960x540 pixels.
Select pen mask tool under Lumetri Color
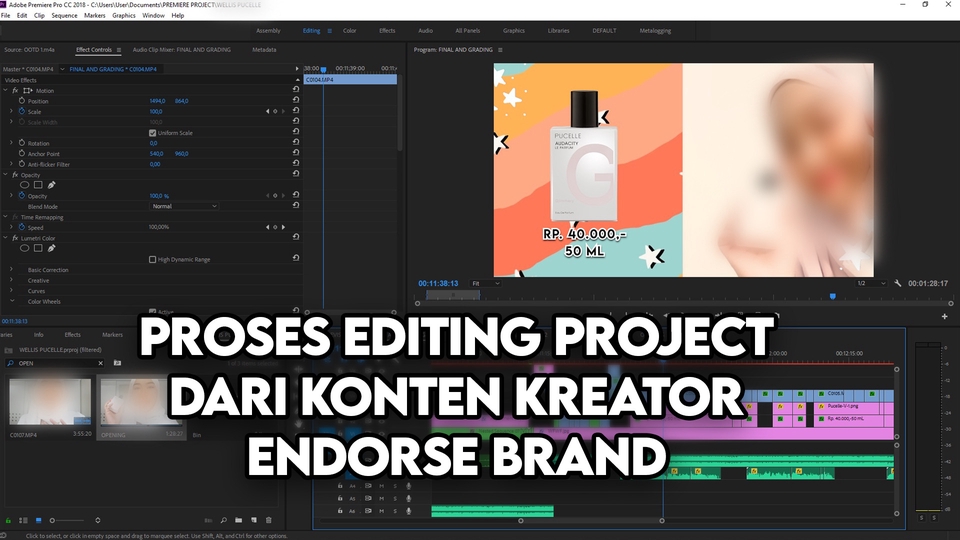pos(51,249)
